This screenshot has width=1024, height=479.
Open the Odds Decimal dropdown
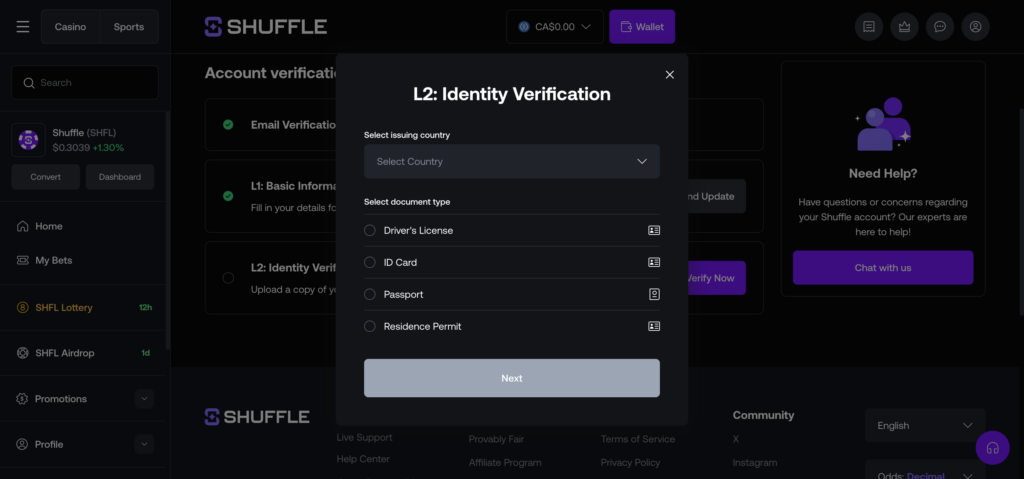tap(925, 470)
